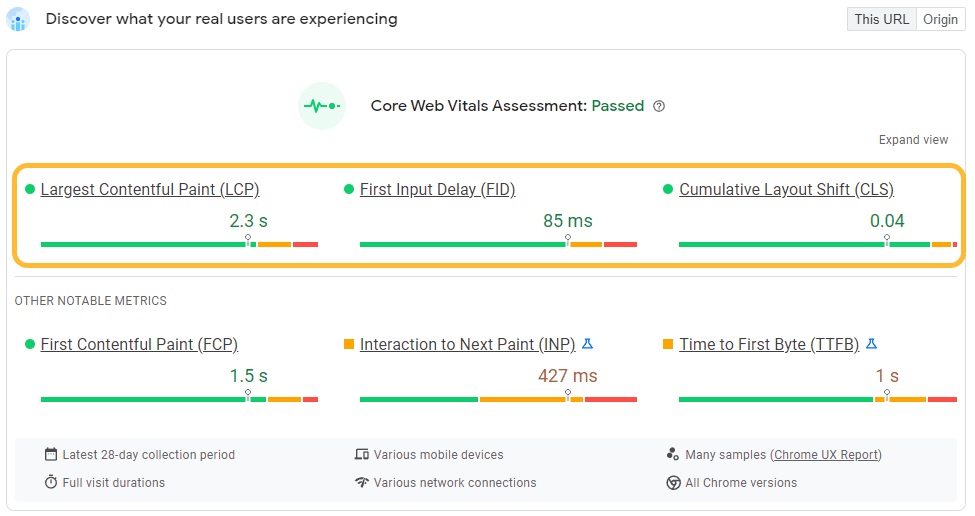Click the 427 ms INP value
Screen dimensions: 975x516
click(x=567, y=376)
